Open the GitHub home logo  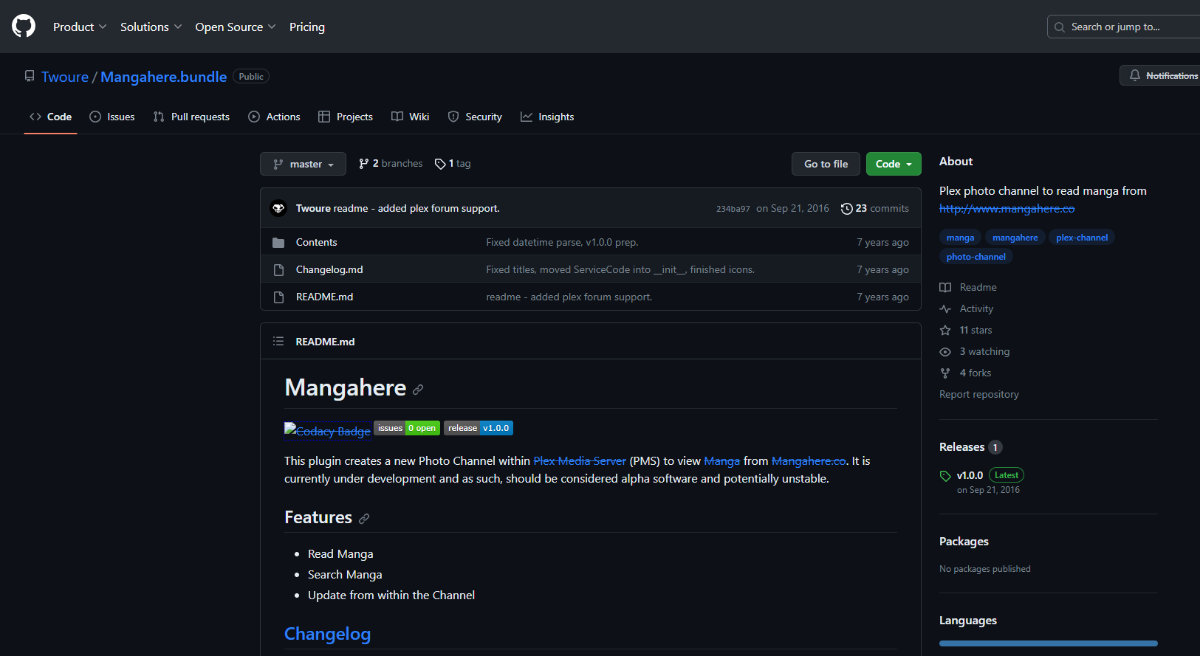point(24,26)
